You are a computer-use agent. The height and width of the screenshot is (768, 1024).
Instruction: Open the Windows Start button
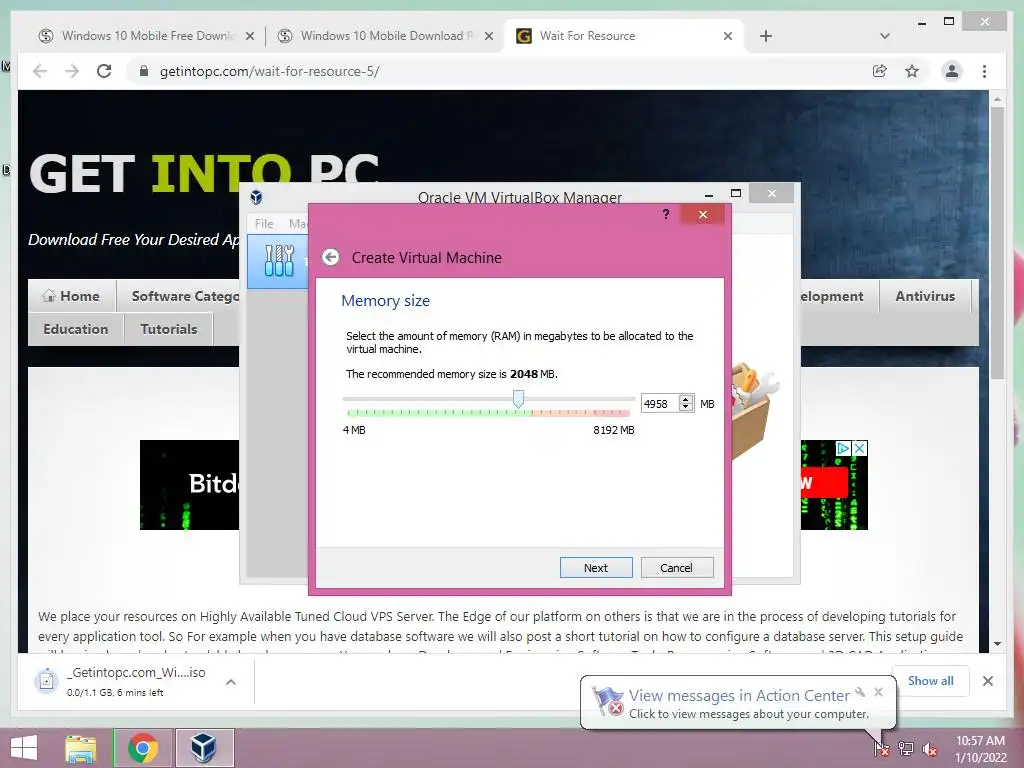24,748
